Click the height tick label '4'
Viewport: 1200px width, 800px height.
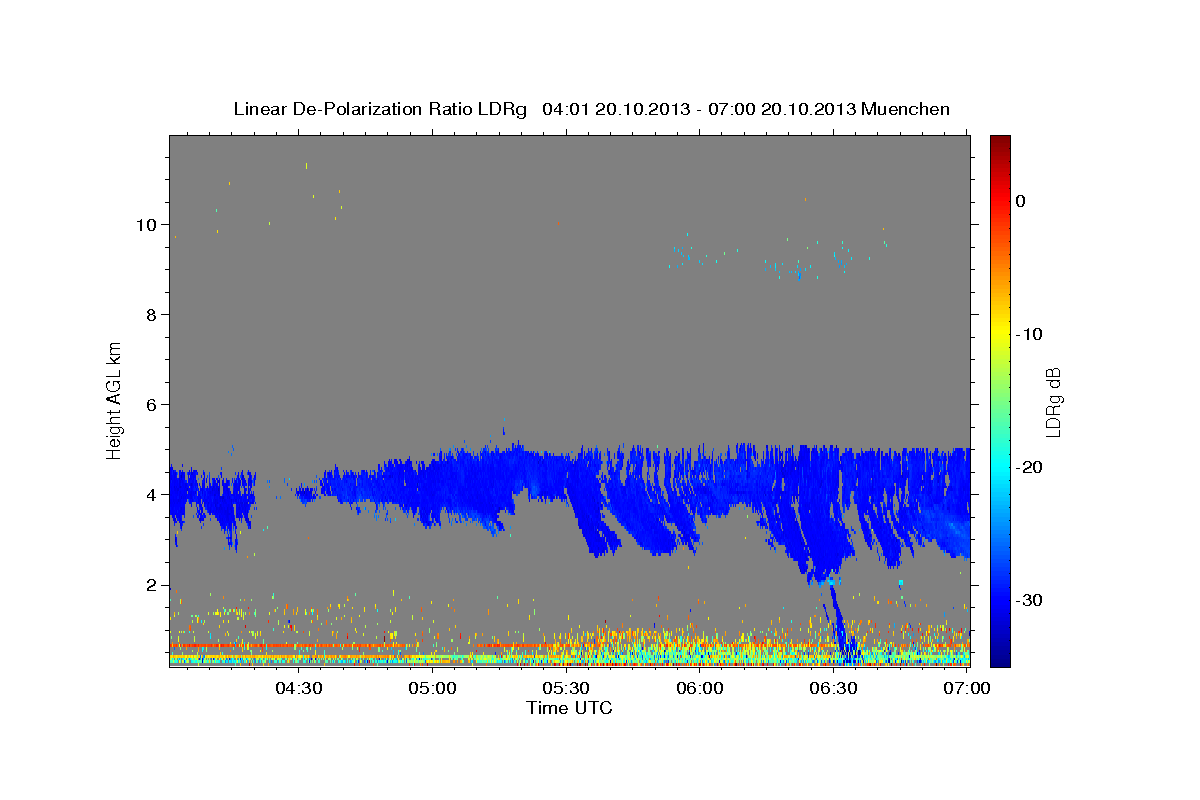pos(149,495)
